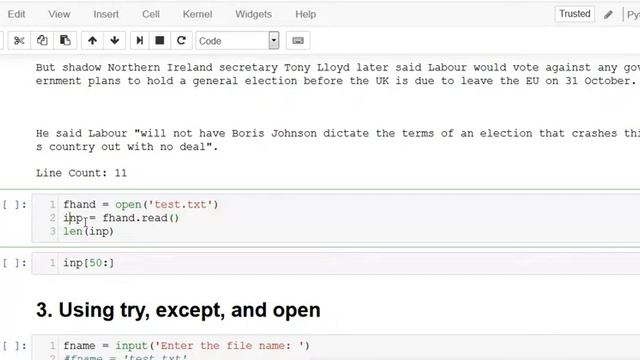Click the fname = input('Enter the file name: ') line
This screenshot has height=360, width=640.
pos(187,346)
